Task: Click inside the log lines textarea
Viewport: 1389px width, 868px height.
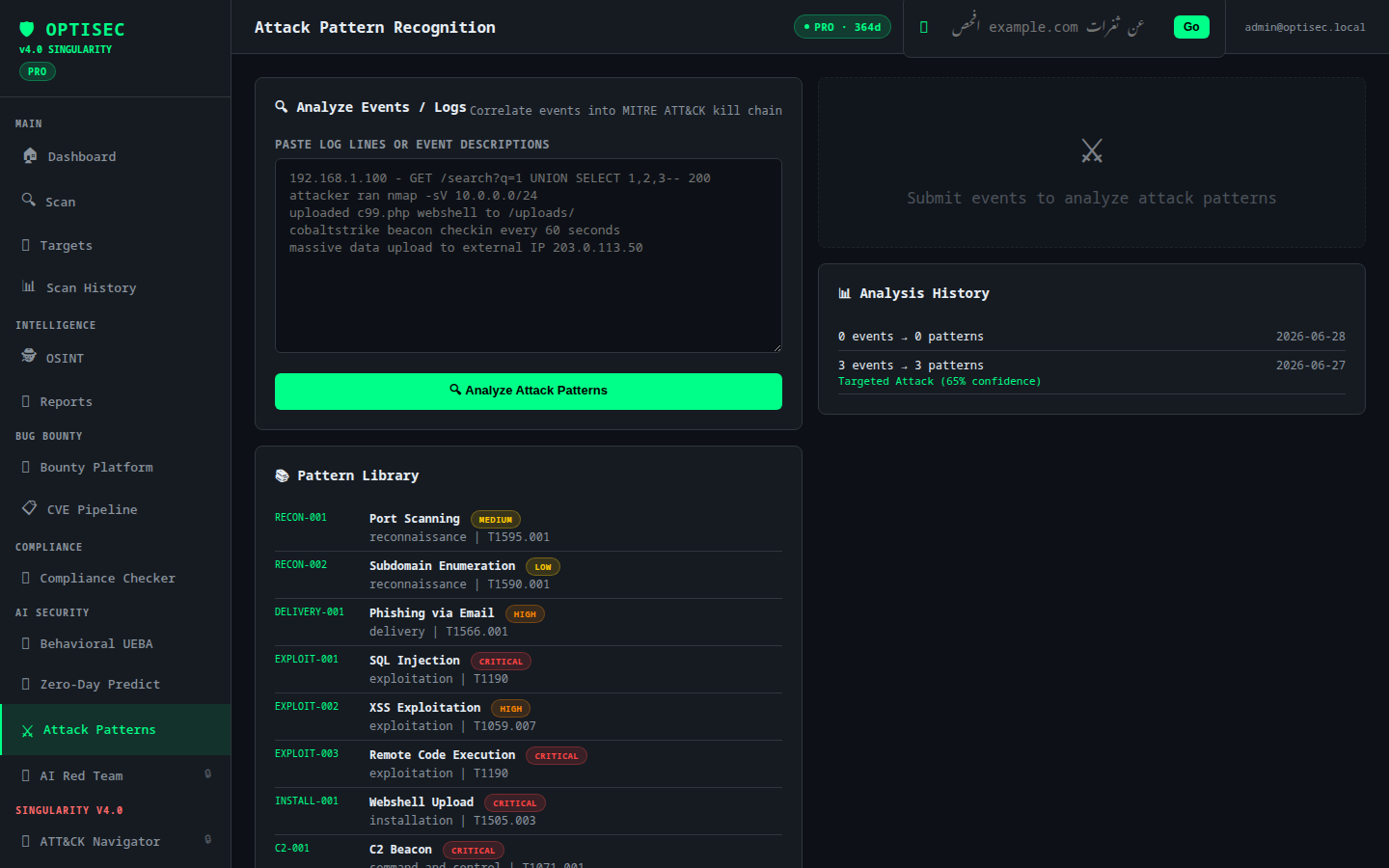Action: point(529,256)
